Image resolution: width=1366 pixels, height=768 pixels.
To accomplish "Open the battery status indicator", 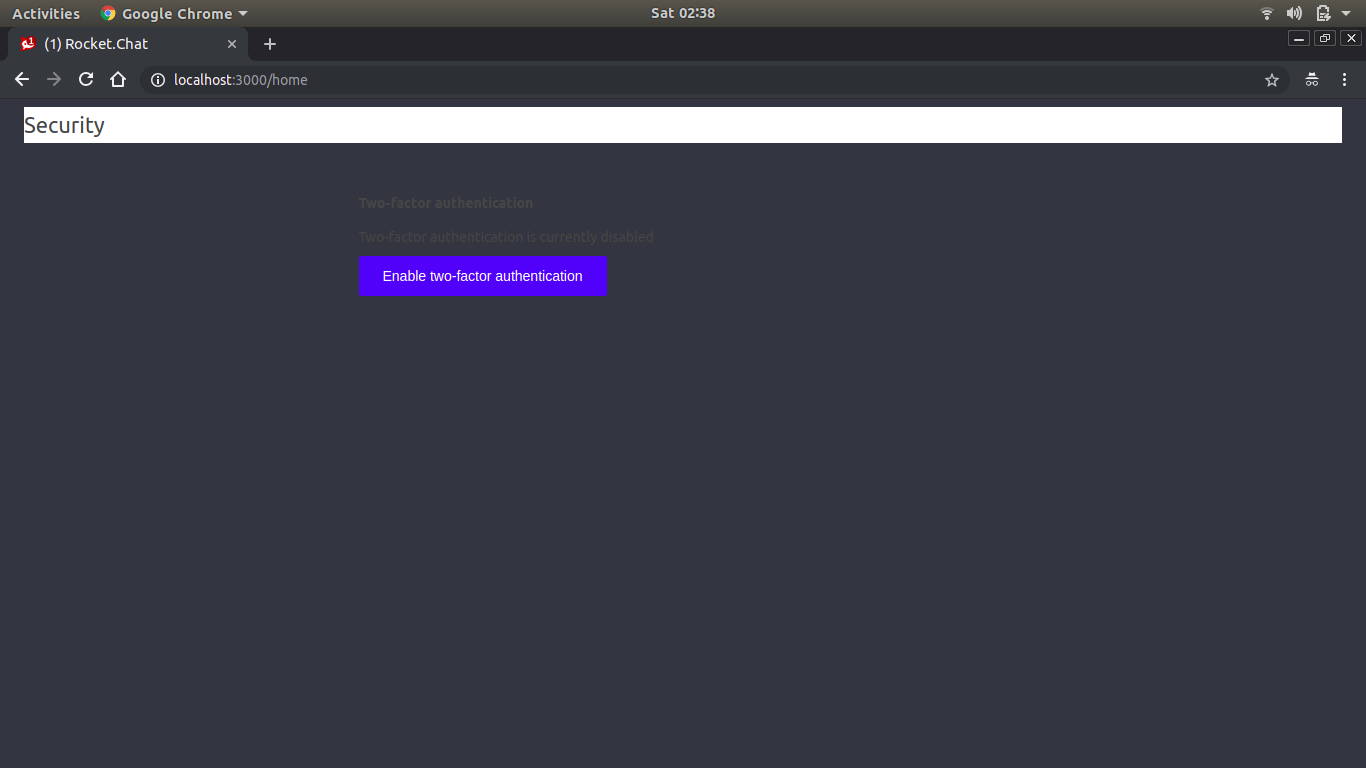I will pyautogui.click(x=1322, y=13).
